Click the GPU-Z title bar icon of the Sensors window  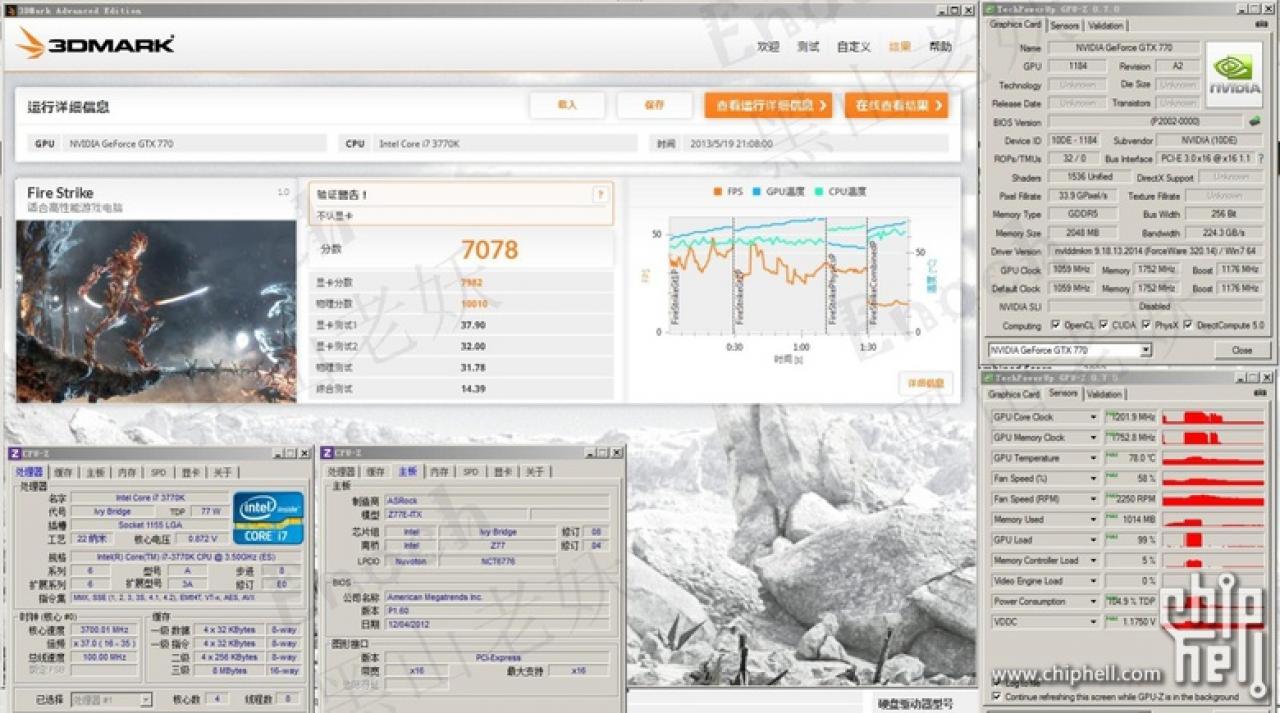click(x=989, y=378)
